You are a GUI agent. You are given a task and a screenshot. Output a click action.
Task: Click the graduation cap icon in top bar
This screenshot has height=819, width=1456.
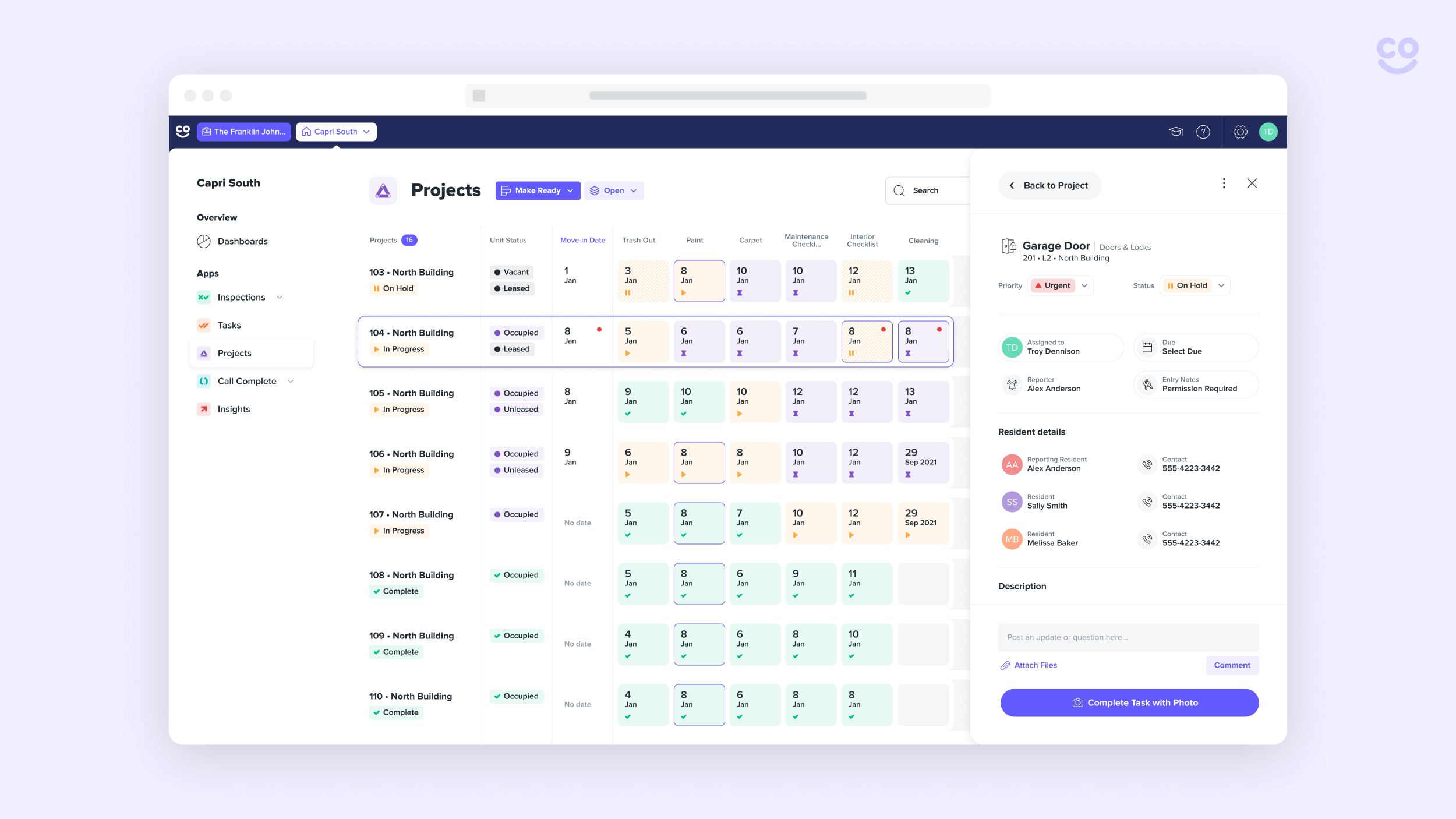[1176, 132]
